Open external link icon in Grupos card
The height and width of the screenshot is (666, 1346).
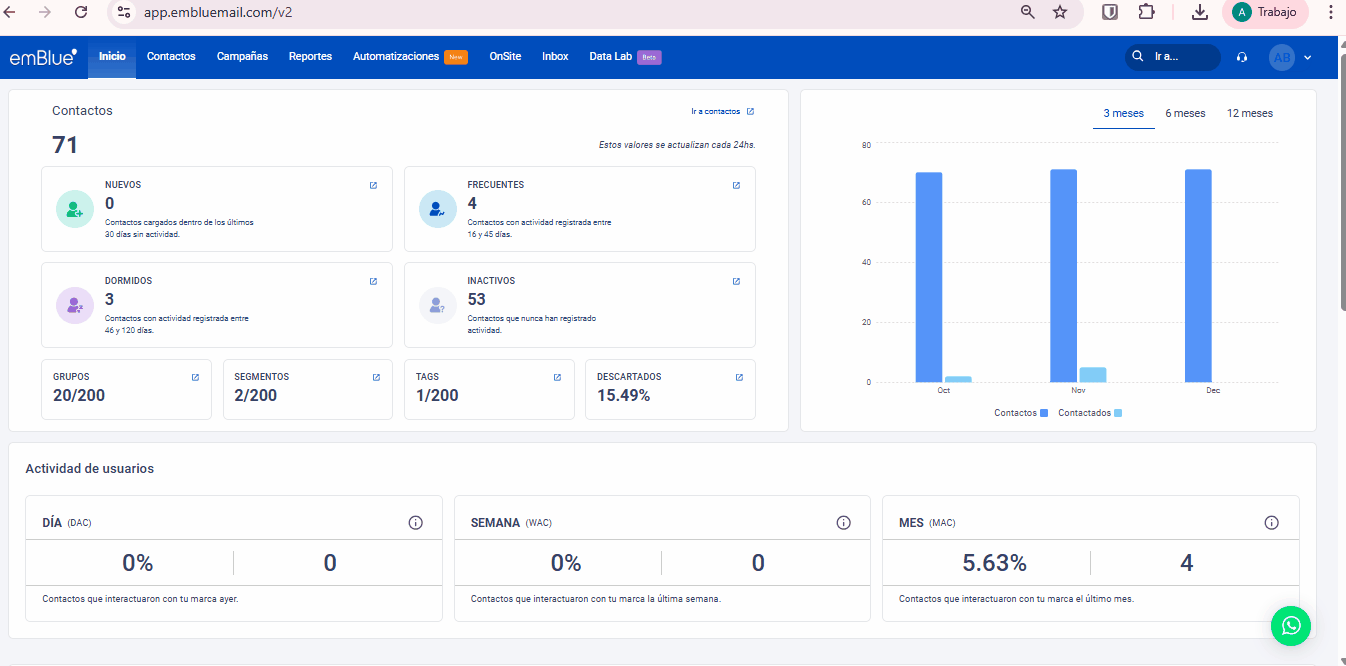pyautogui.click(x=195, y=377)
